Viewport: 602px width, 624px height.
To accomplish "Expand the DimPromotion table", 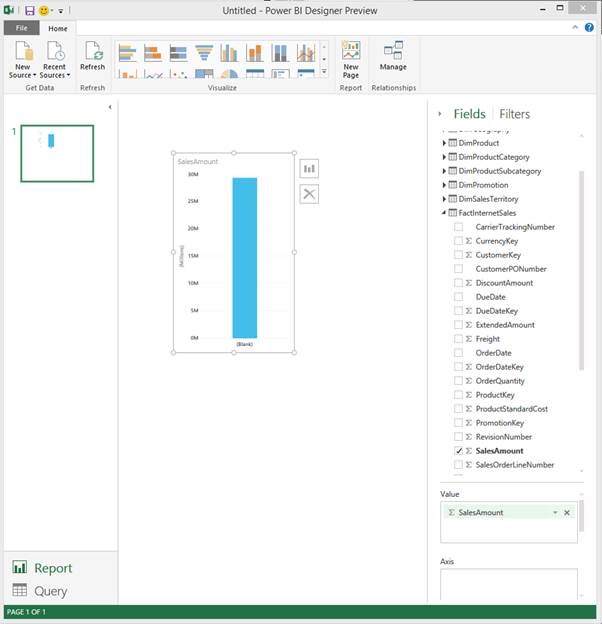I will tap(444, 185).
